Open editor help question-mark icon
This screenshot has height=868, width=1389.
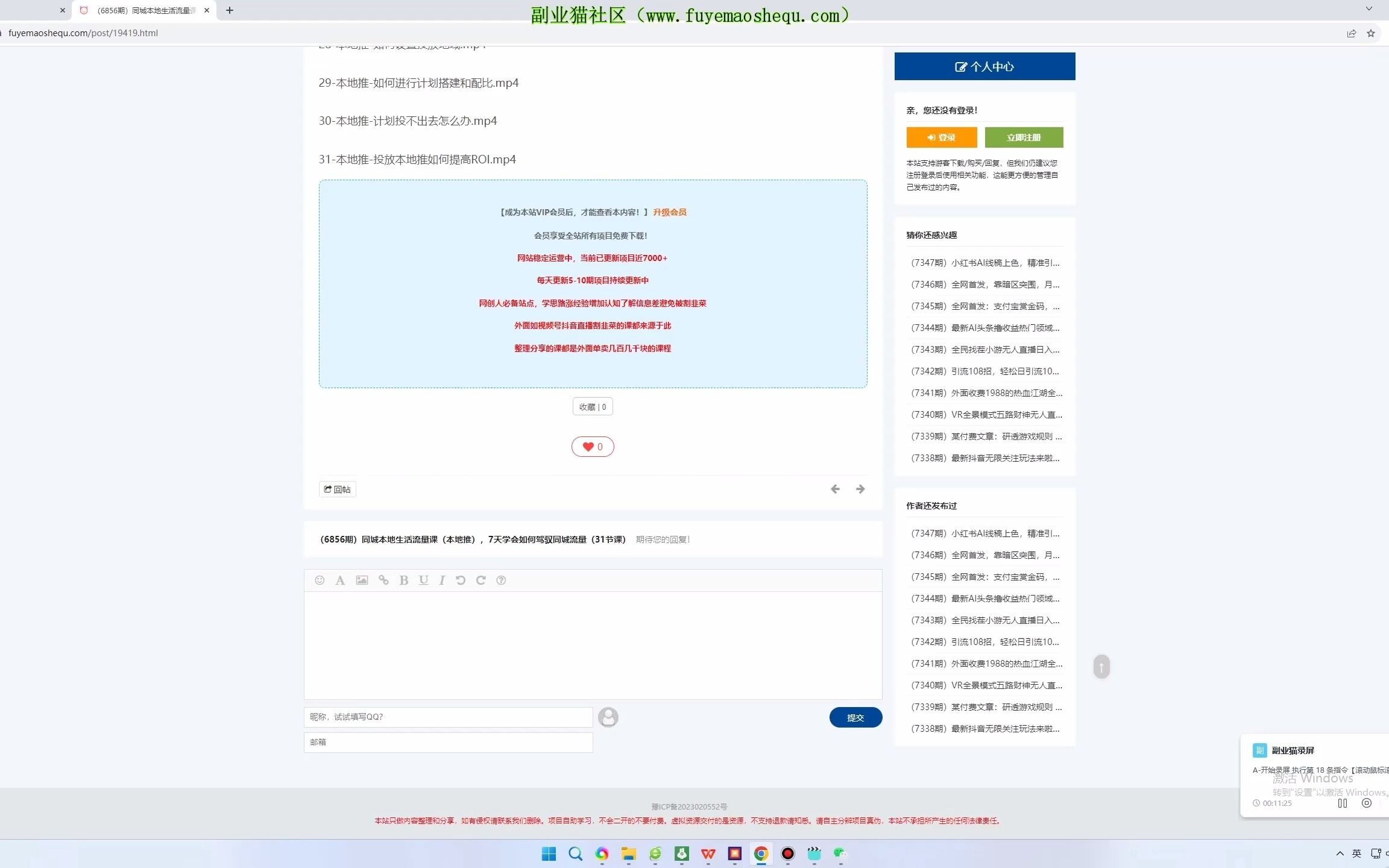click(x=501, y=580)
